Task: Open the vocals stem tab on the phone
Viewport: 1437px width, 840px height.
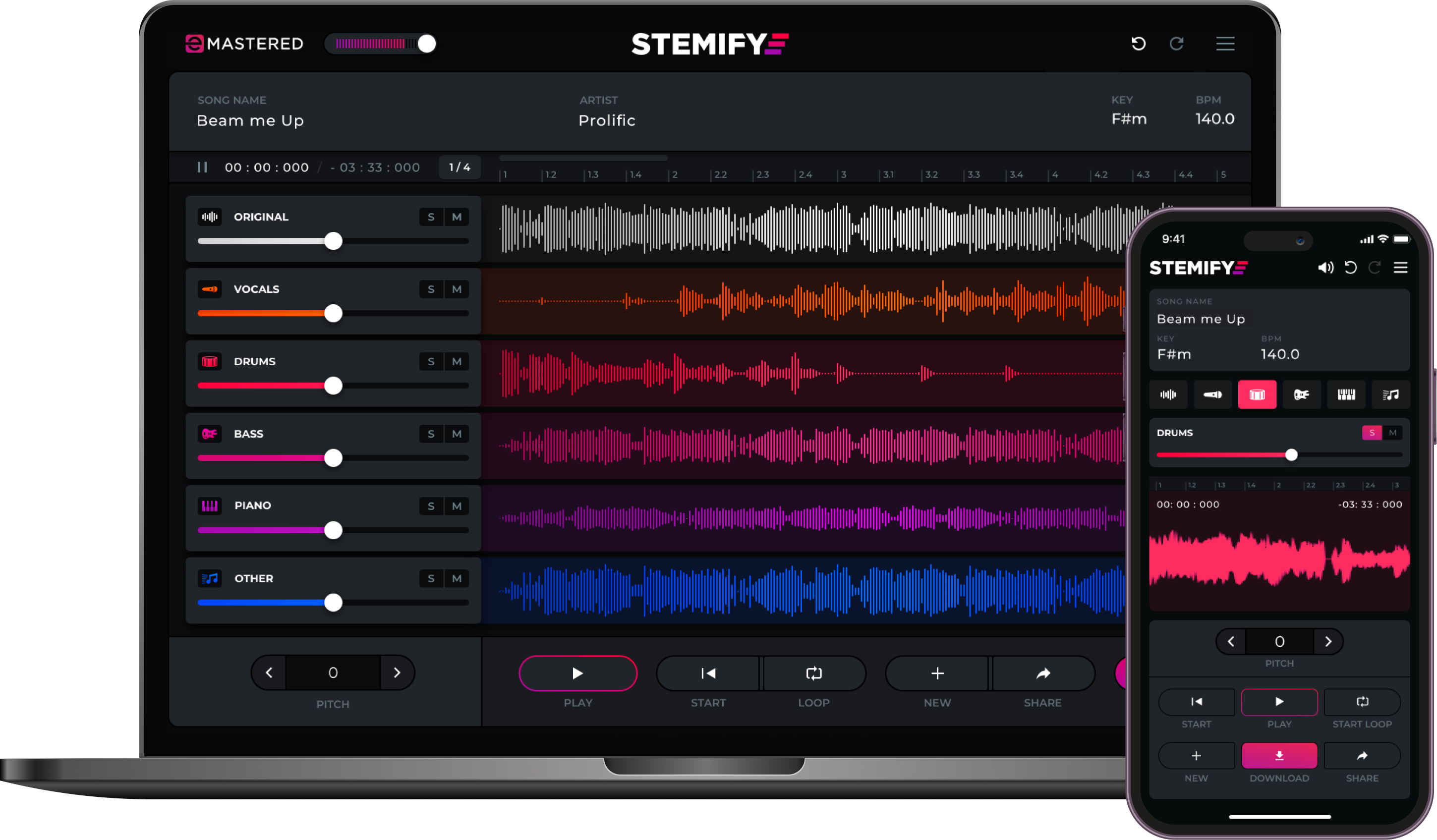Action: point(1213,394)
